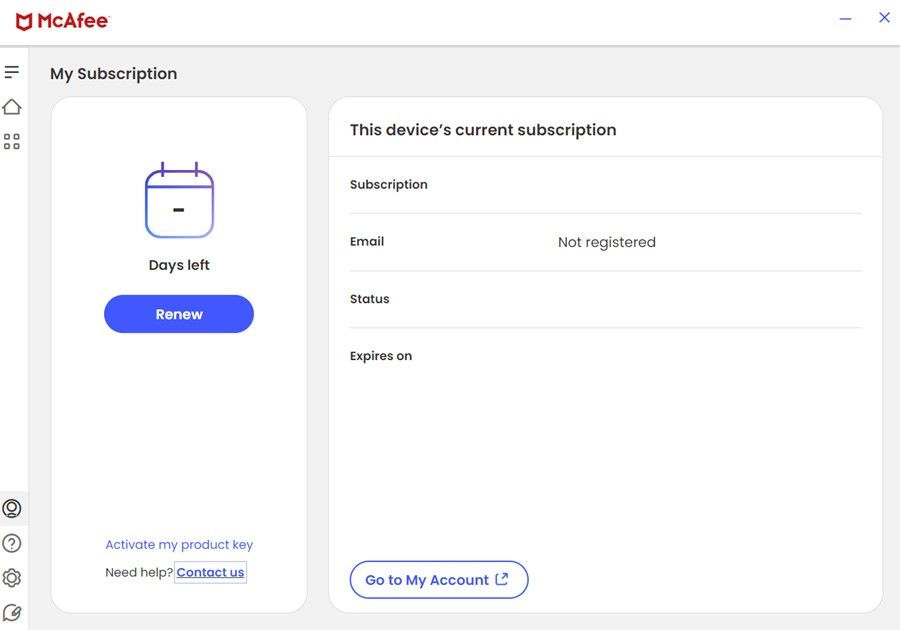Click the Not registered email value
The image size is (900, 630).
606,242
